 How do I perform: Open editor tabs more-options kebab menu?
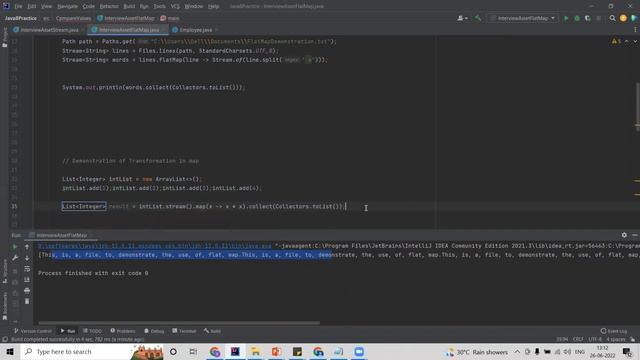[x=635, y=30]
